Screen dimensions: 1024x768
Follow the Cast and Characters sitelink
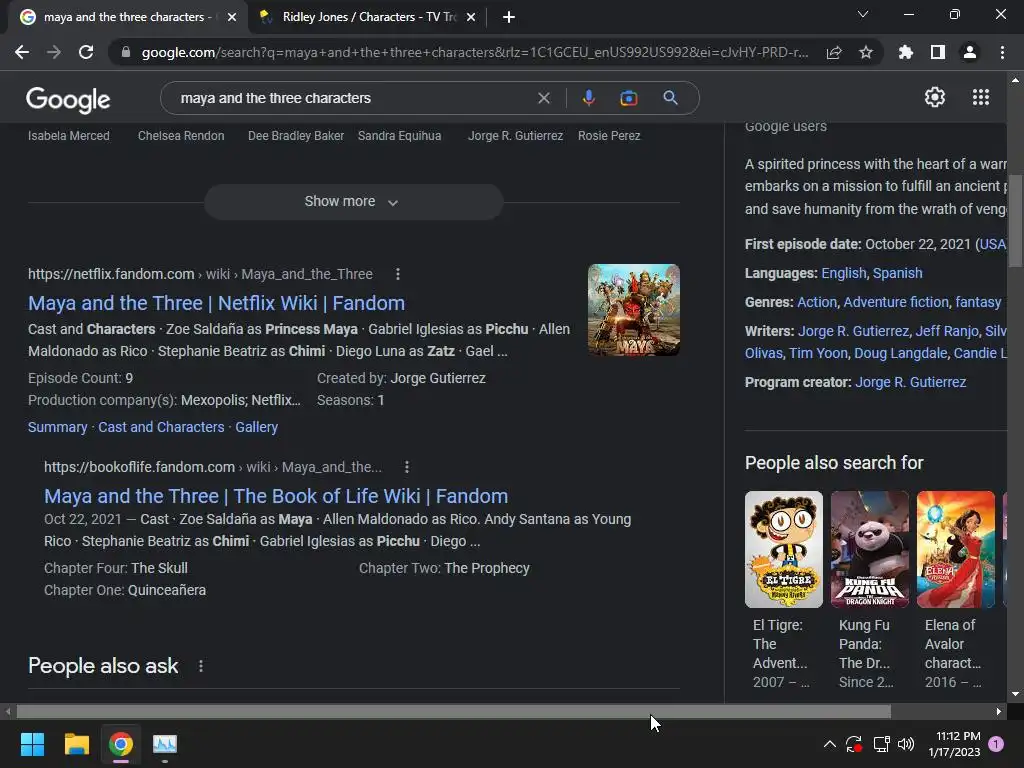pyautogui.click(x=161, y=427)
